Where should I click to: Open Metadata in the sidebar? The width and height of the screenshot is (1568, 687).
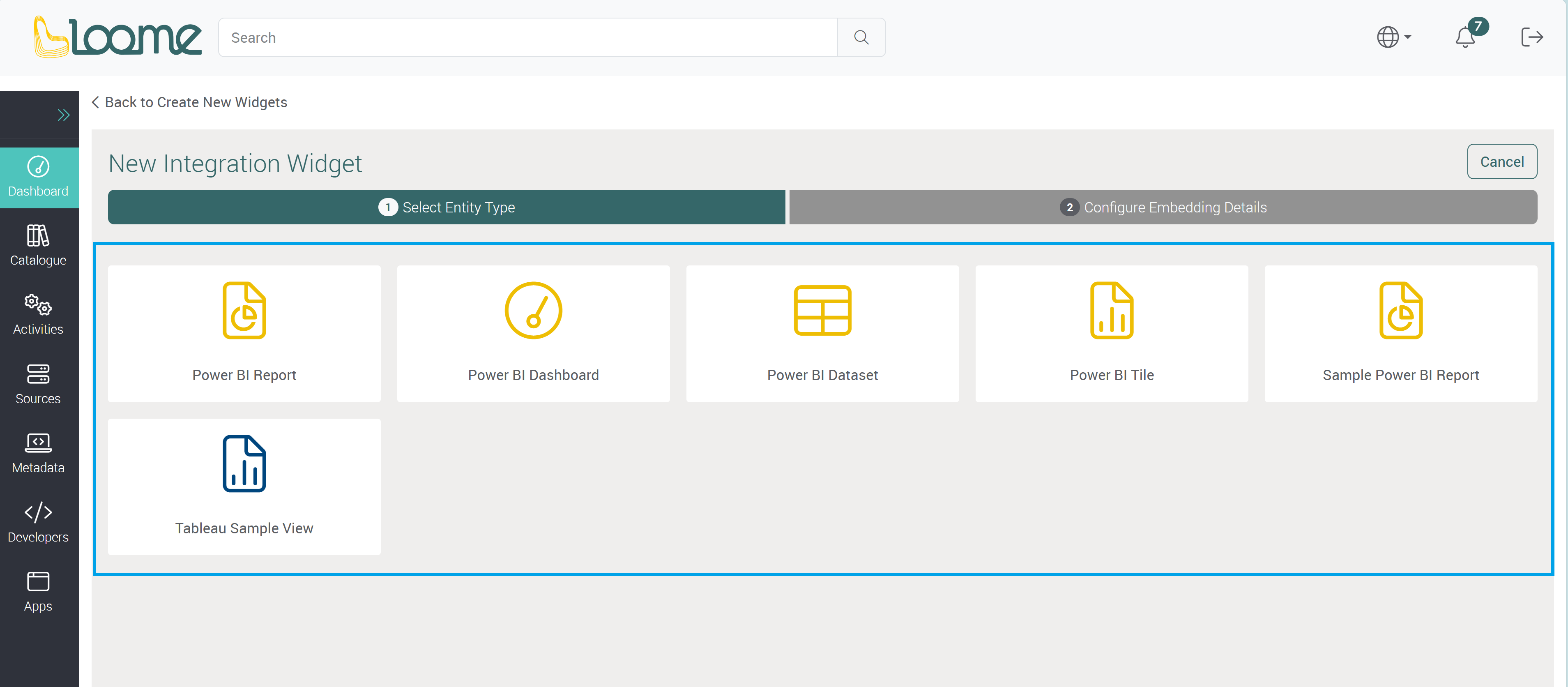(x=39, y=453)
